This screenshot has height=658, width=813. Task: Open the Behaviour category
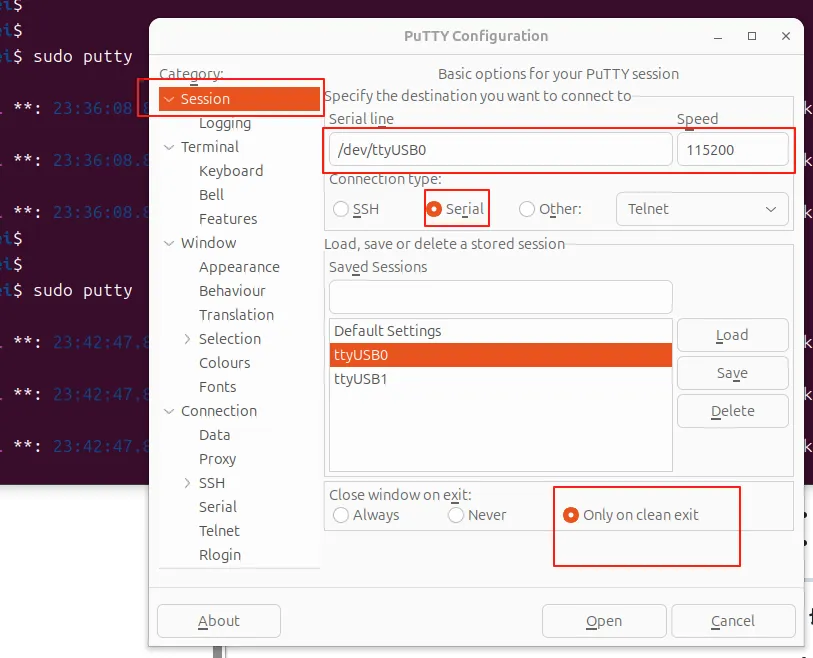pos(232,291)
